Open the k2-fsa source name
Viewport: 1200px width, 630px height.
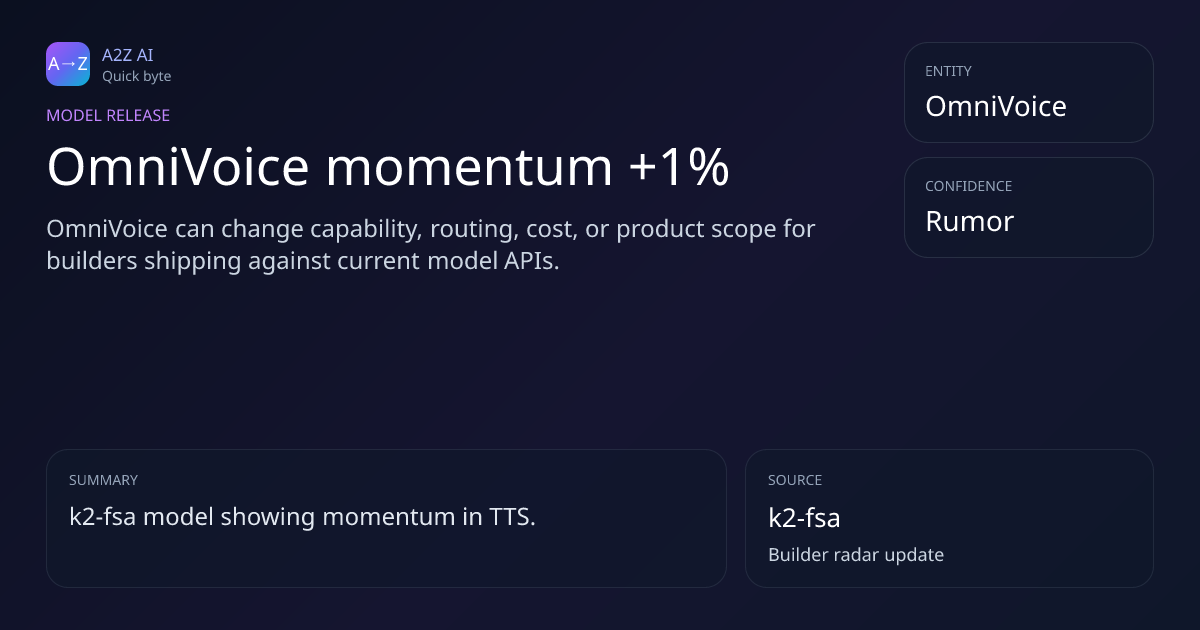pos(803,517)
